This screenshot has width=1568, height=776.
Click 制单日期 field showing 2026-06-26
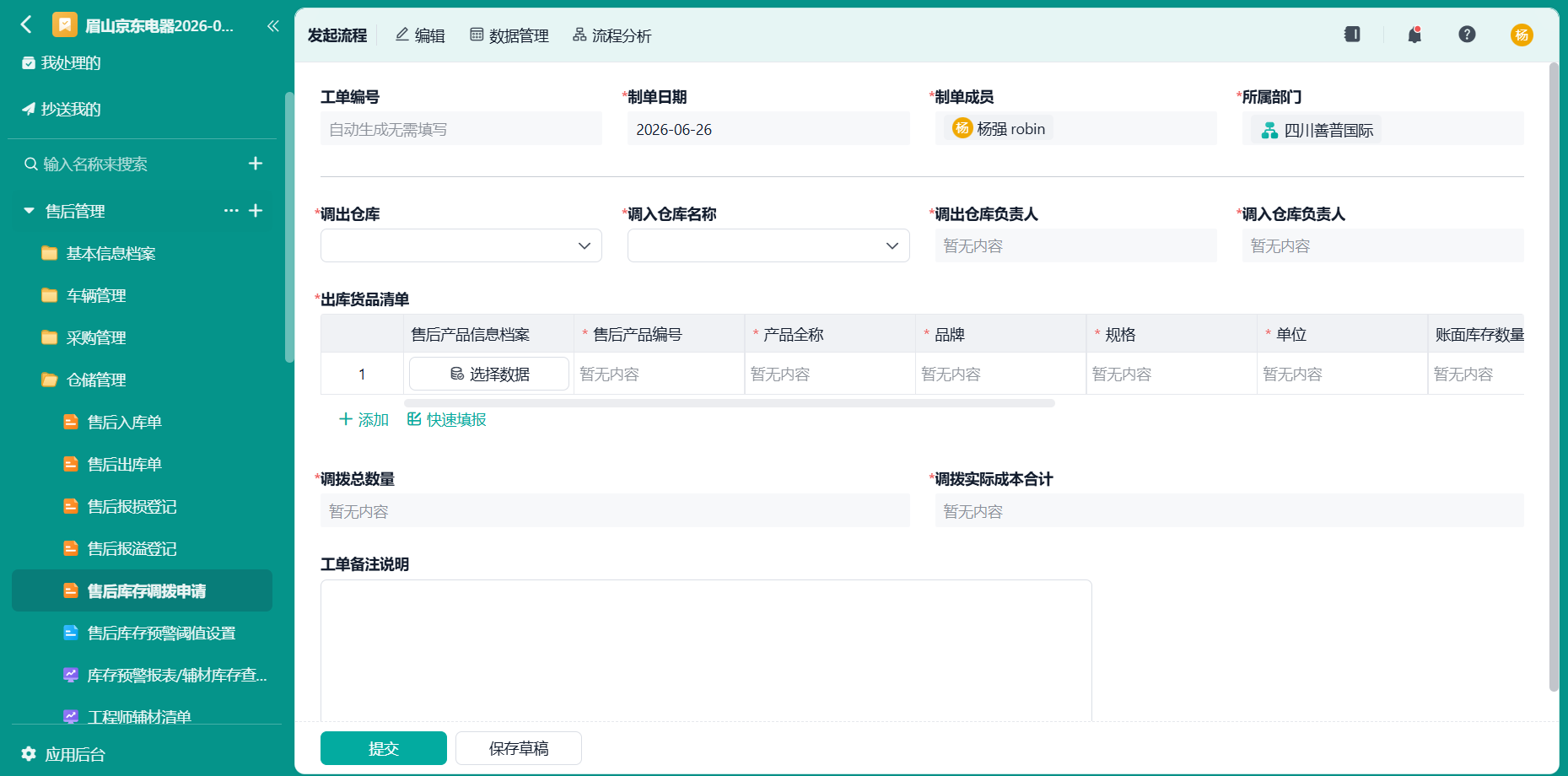768,129
